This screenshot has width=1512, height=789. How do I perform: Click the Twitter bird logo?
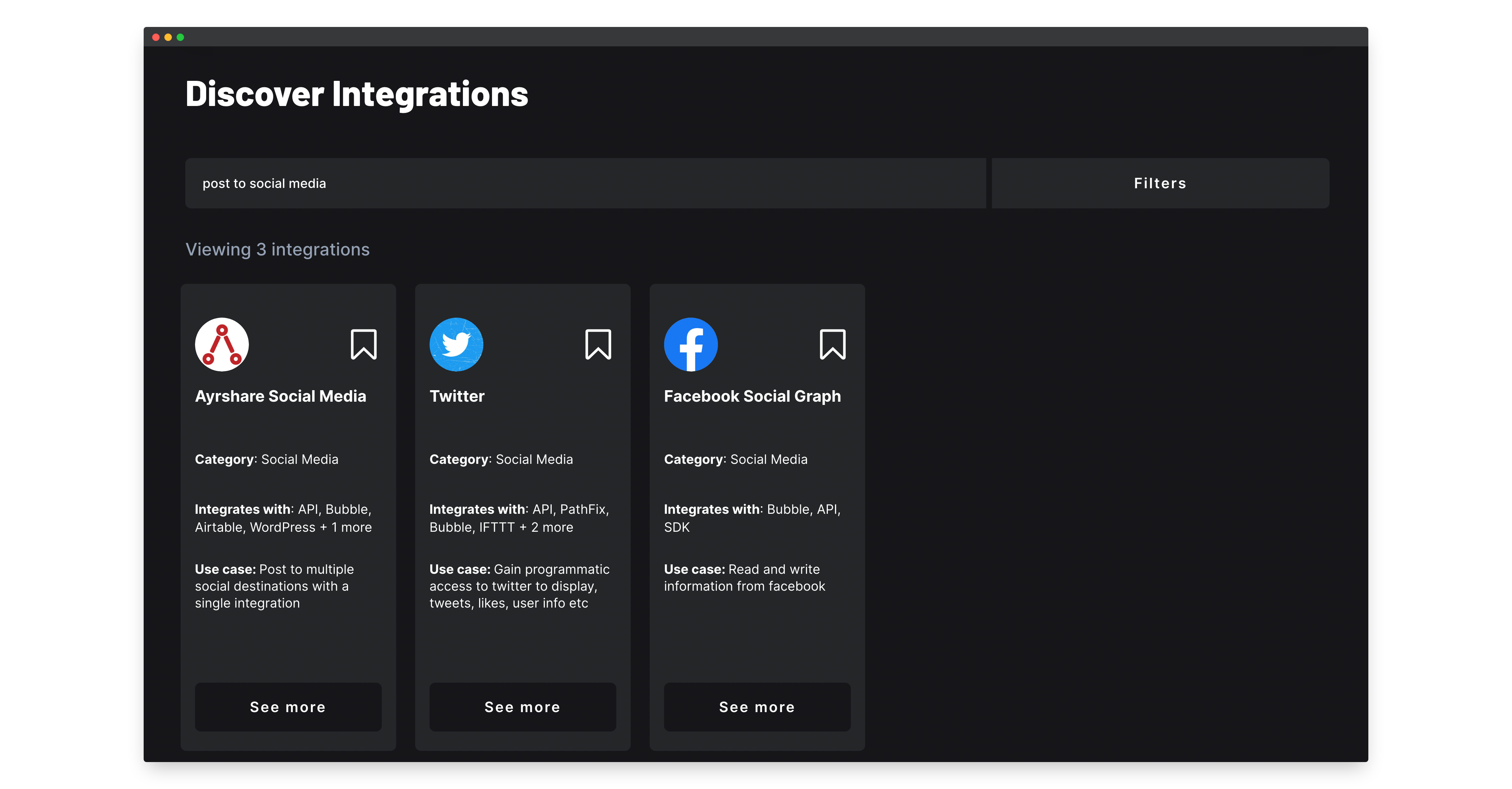pos(456,345)
